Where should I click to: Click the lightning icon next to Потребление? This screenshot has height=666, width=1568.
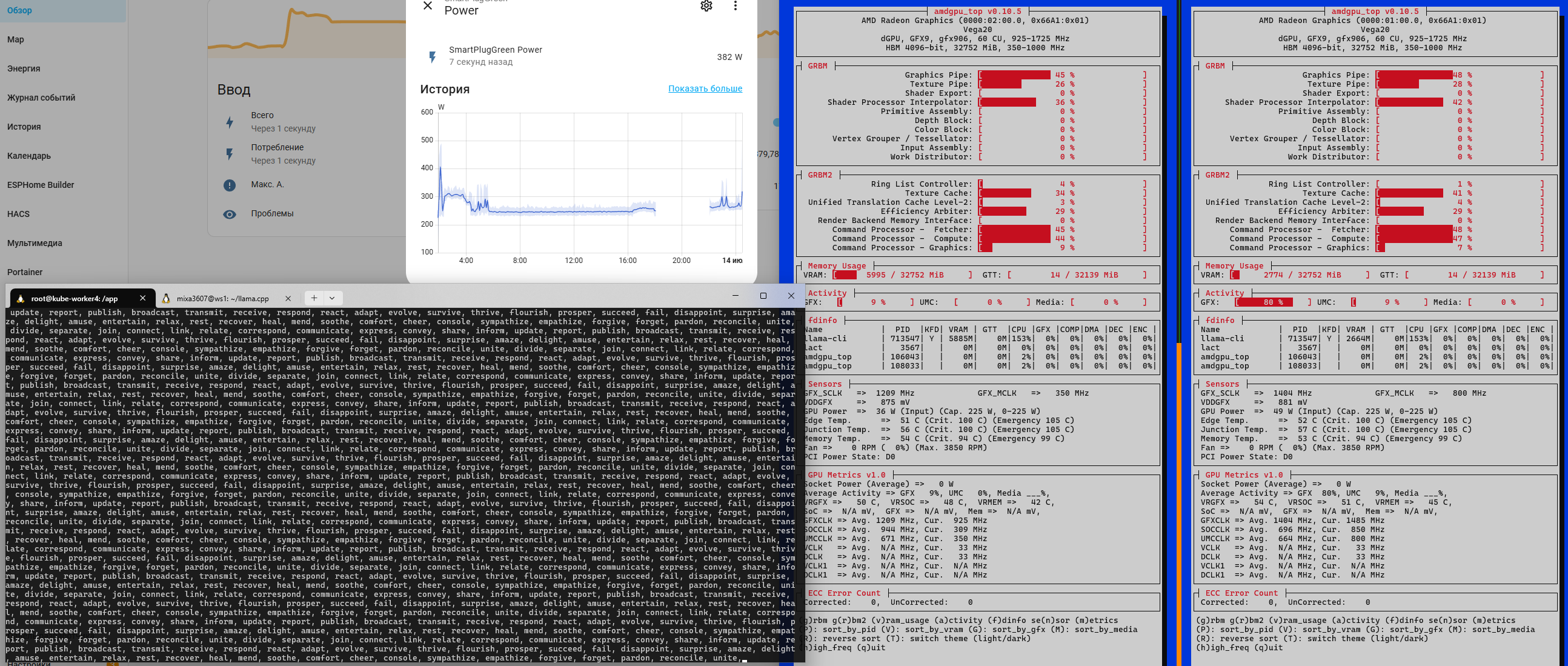(230, 154)
